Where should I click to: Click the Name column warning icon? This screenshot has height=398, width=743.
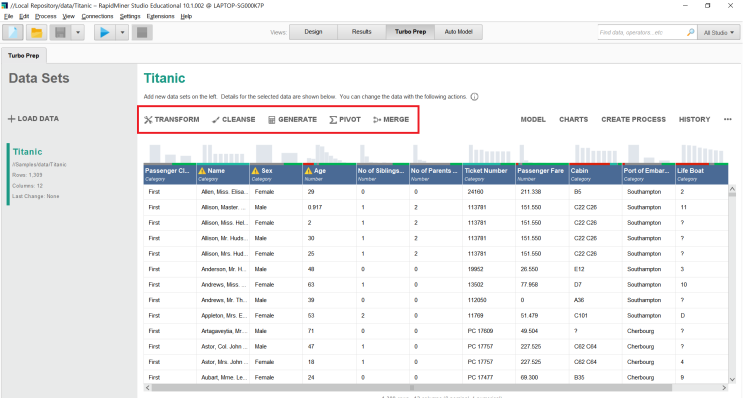(202, 171)
